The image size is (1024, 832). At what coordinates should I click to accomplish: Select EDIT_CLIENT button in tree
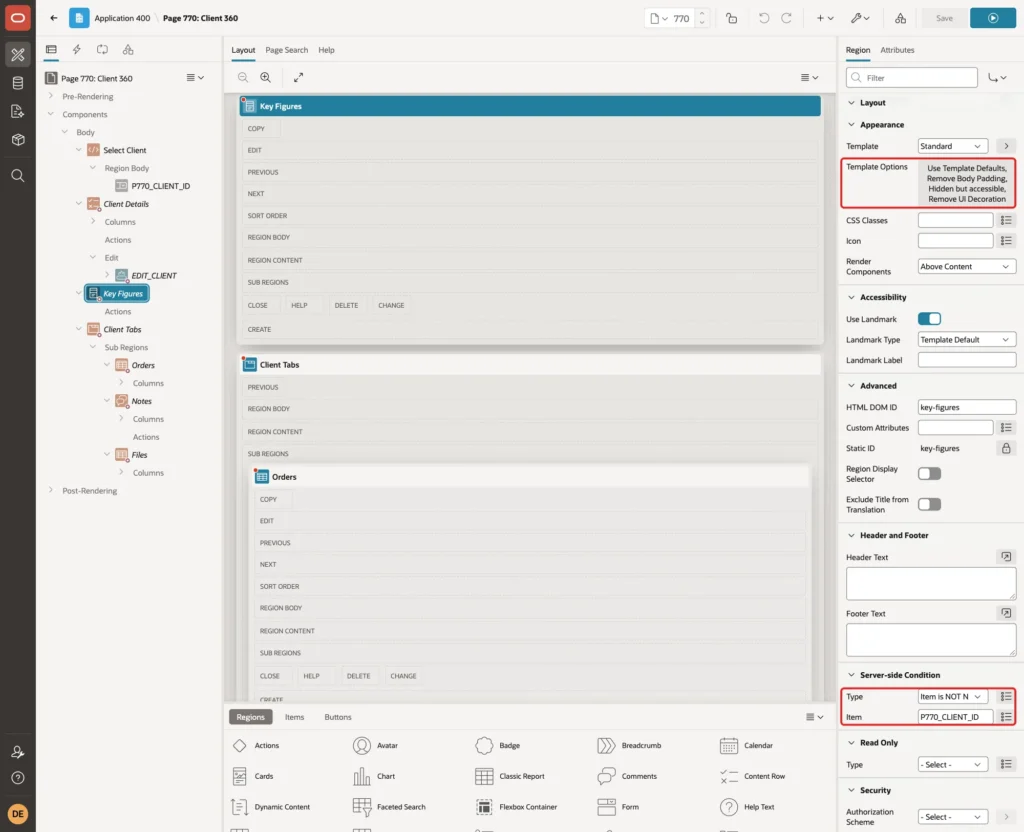click(153, 276)
